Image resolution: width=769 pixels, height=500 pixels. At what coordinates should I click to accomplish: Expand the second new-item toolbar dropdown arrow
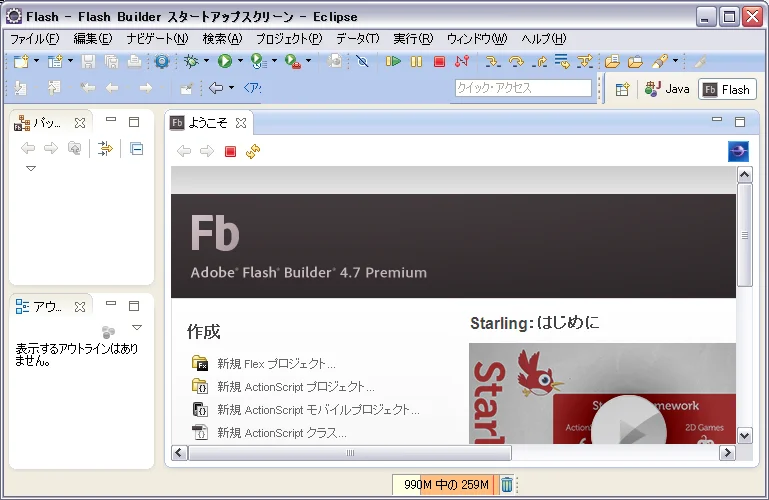tap(70, 61)
